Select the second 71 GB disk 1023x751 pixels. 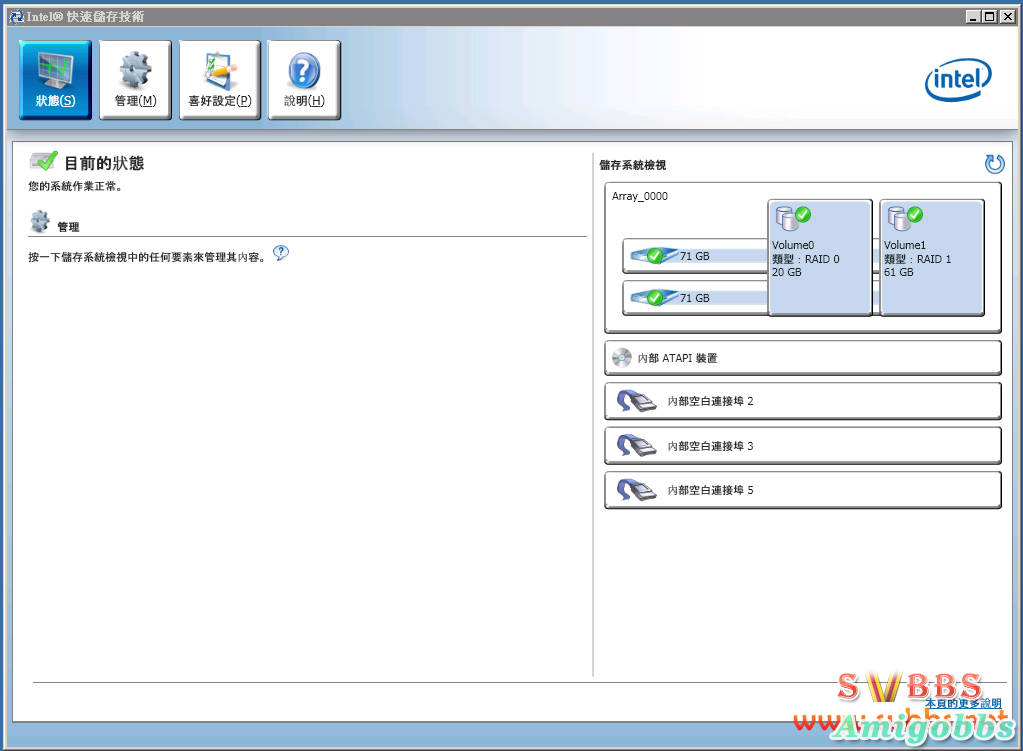693,298
